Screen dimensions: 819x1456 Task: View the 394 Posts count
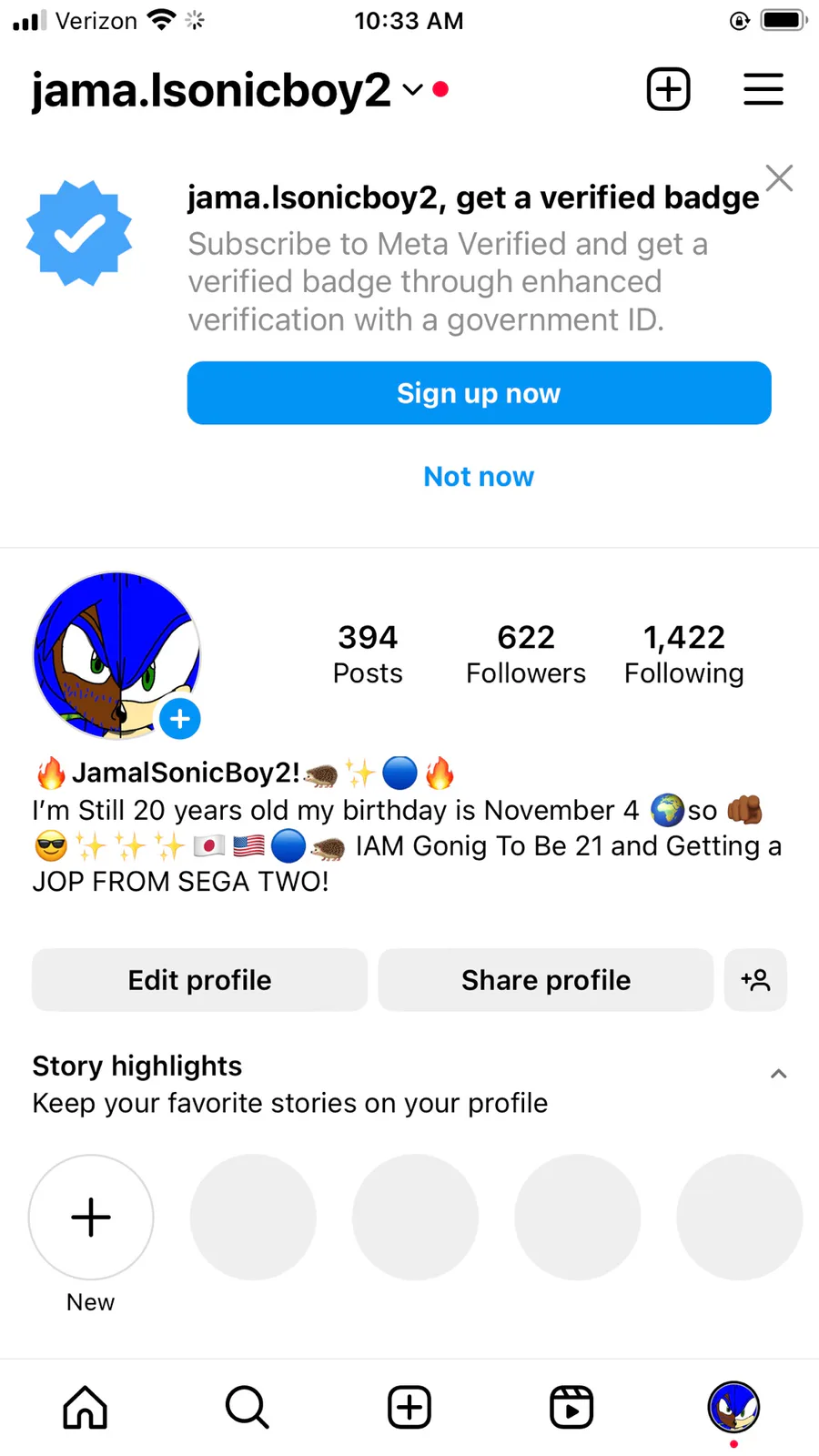pos(368,653)
